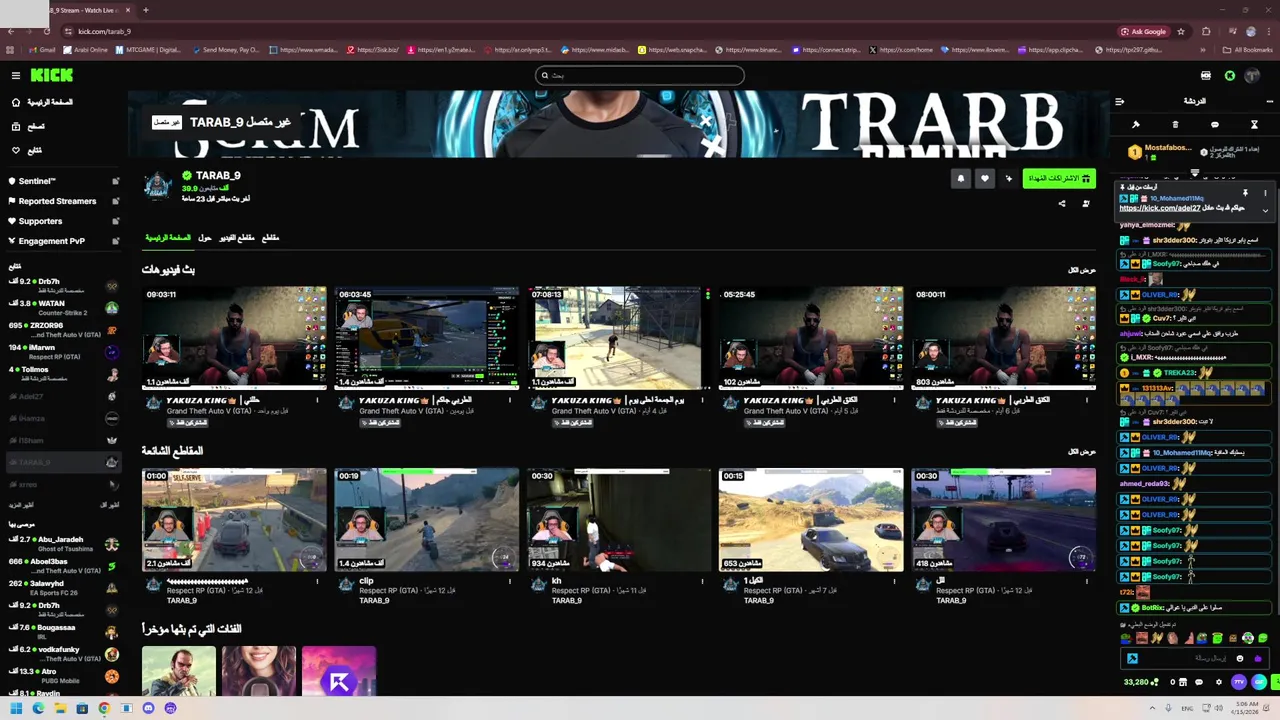Open the kick.com/adel27 link in pinned message

[1160, 208]
